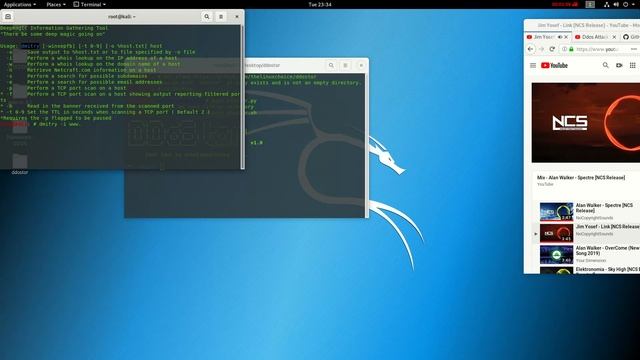Open Jim Yosef - Link video thumbnail
The image size is (640, 360).
coord(556,233)
